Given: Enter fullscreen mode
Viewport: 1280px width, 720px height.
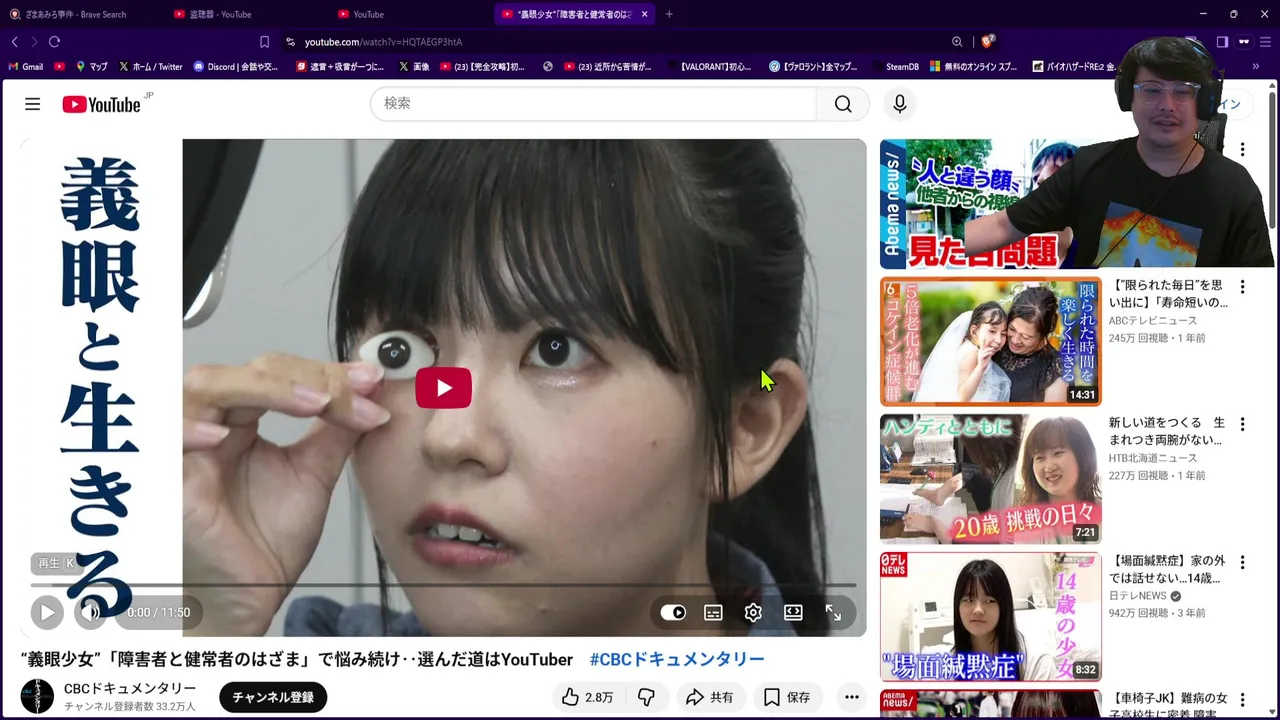Looking at the screenshot, I should 833,613.
